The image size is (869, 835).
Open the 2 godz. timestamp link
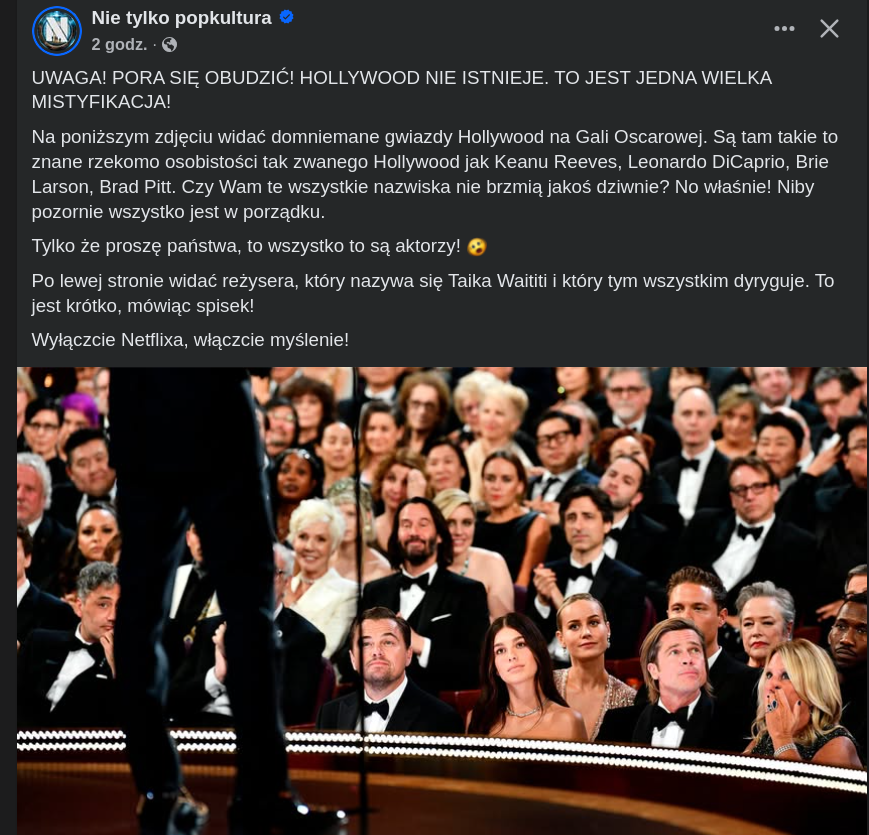(x=119, y=44)
